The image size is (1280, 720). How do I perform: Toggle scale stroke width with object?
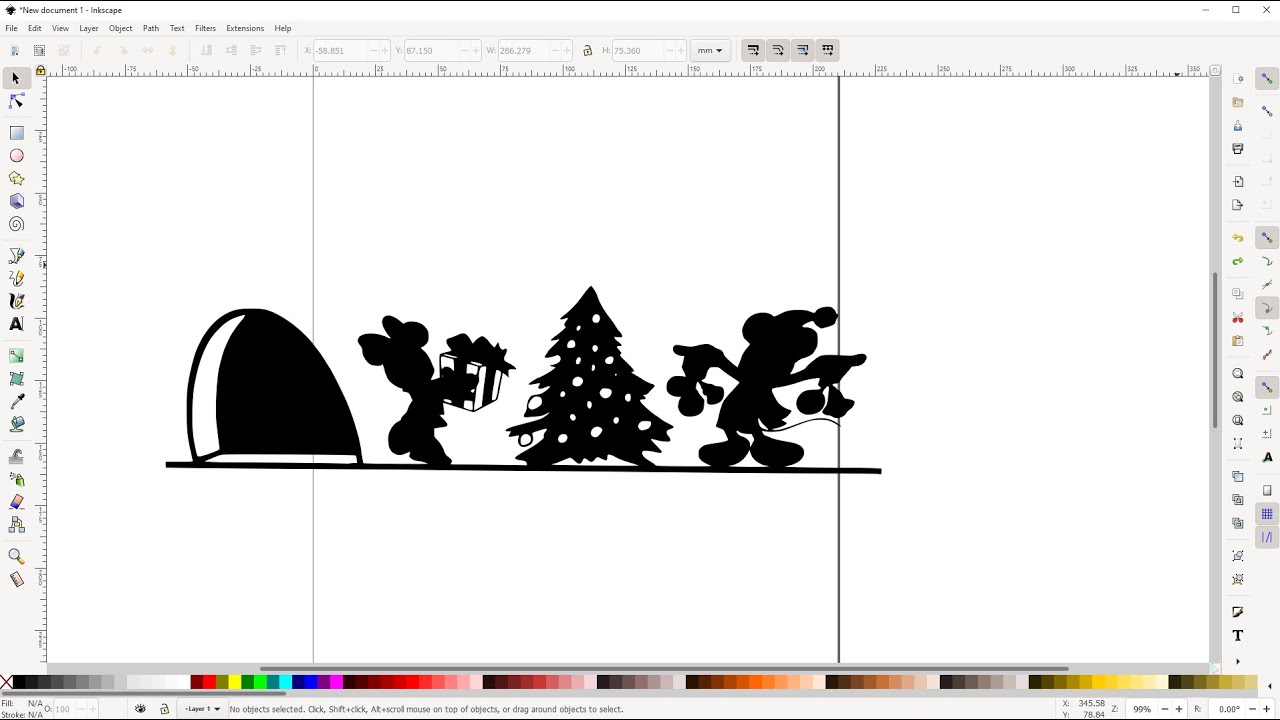[754, 50]
